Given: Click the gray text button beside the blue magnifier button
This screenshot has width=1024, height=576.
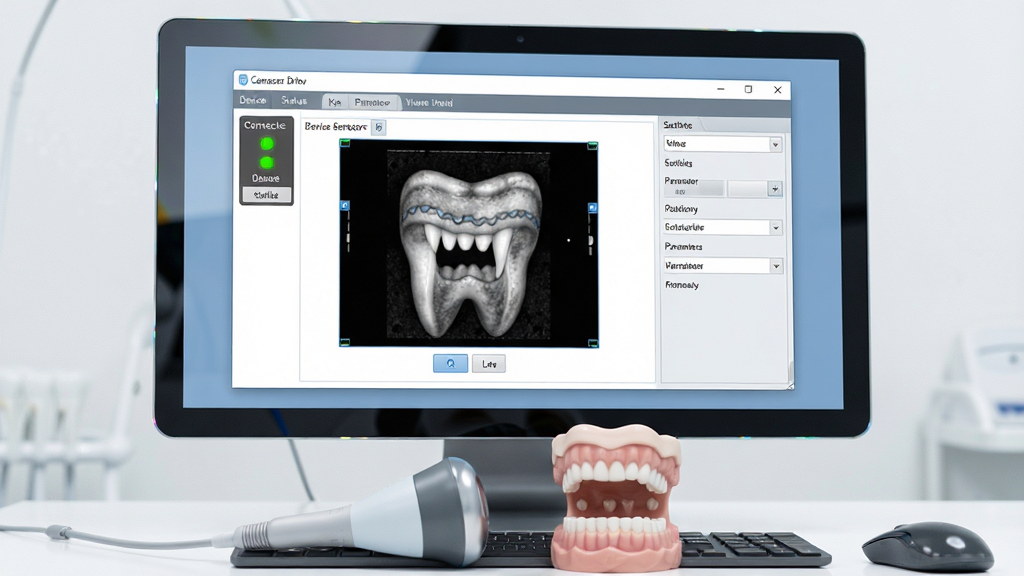Looking at the screenshot, I should click(489, 364).
